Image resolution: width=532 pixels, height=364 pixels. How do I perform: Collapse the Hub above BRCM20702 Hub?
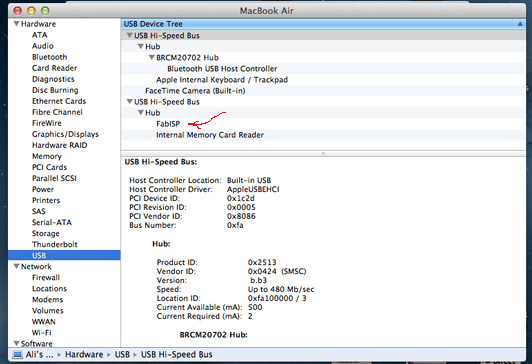[x=140, y=46]
